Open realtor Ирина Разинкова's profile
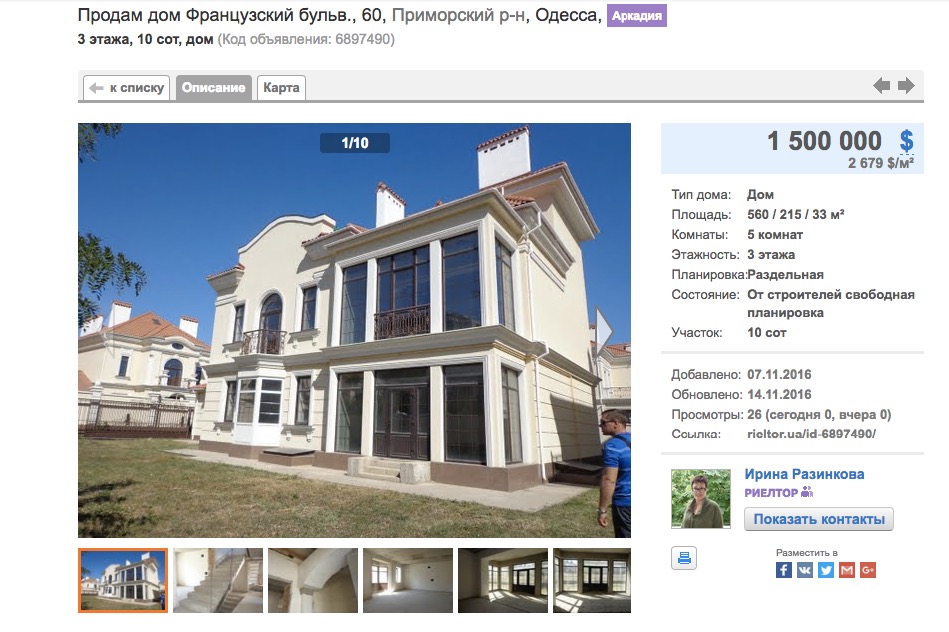This screenshot has width=949, height=632. (x=804, y=474)
